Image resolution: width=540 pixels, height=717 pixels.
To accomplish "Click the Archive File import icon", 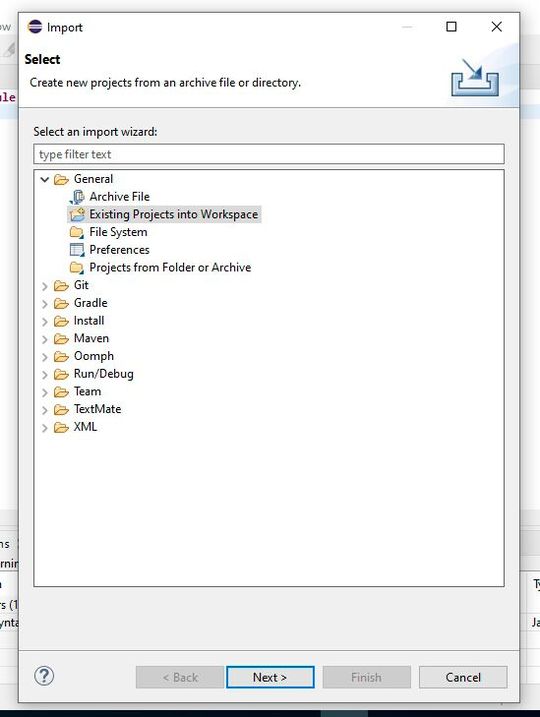I will point(77,197).
